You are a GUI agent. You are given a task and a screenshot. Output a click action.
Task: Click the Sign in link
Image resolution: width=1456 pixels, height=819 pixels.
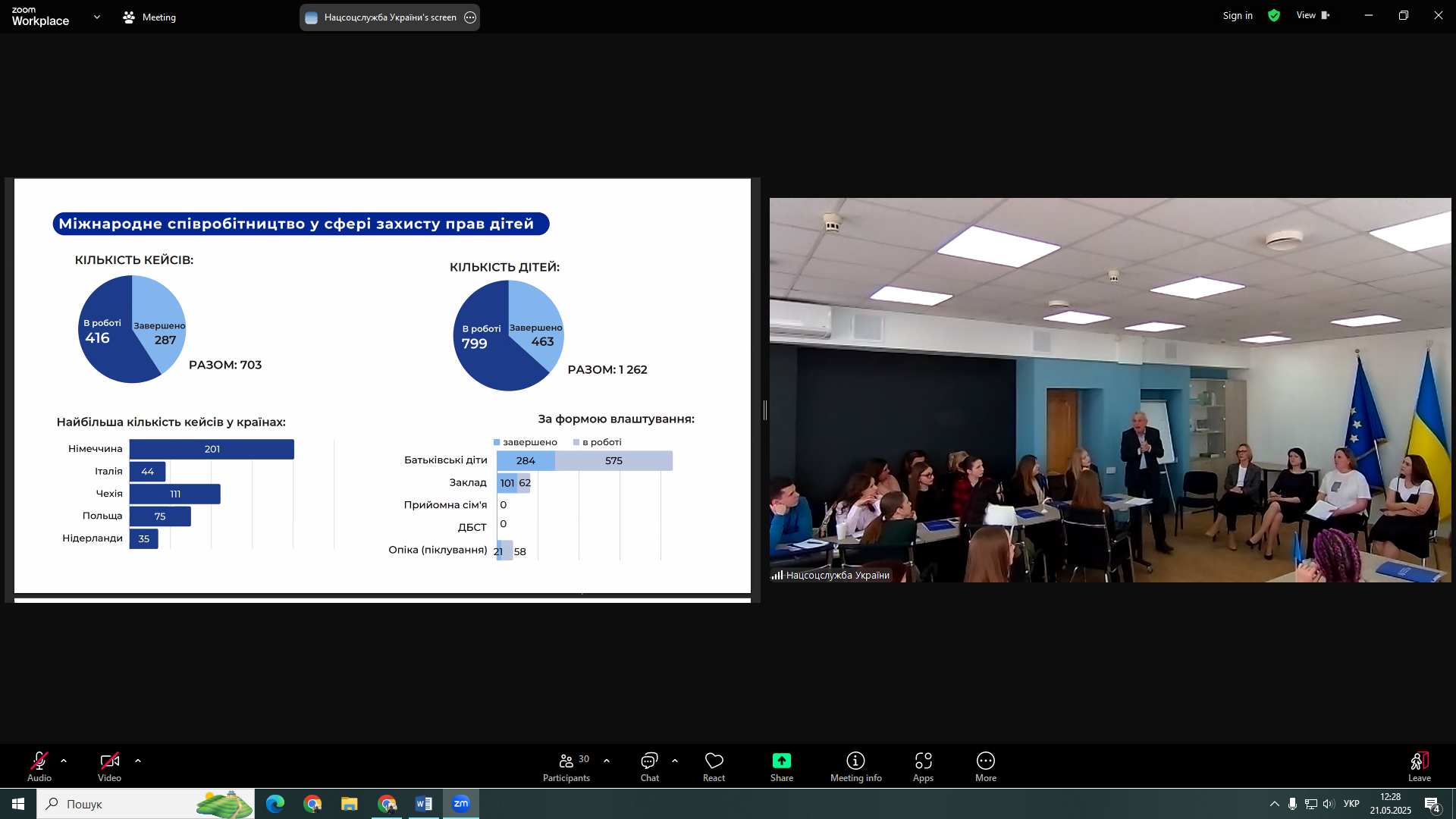[x=1238, y=15]
